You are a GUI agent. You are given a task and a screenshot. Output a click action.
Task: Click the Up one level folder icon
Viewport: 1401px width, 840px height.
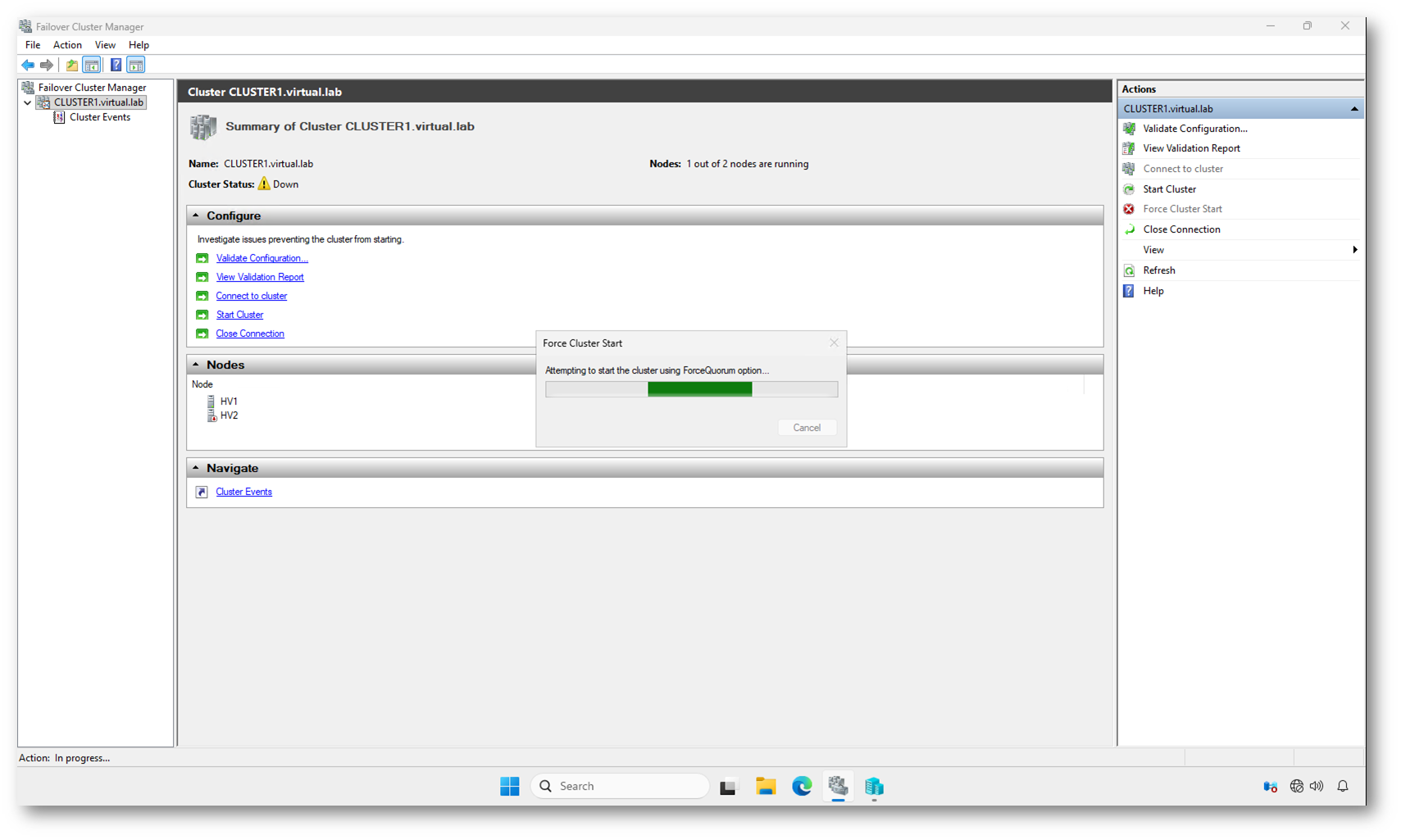(72, 65)
